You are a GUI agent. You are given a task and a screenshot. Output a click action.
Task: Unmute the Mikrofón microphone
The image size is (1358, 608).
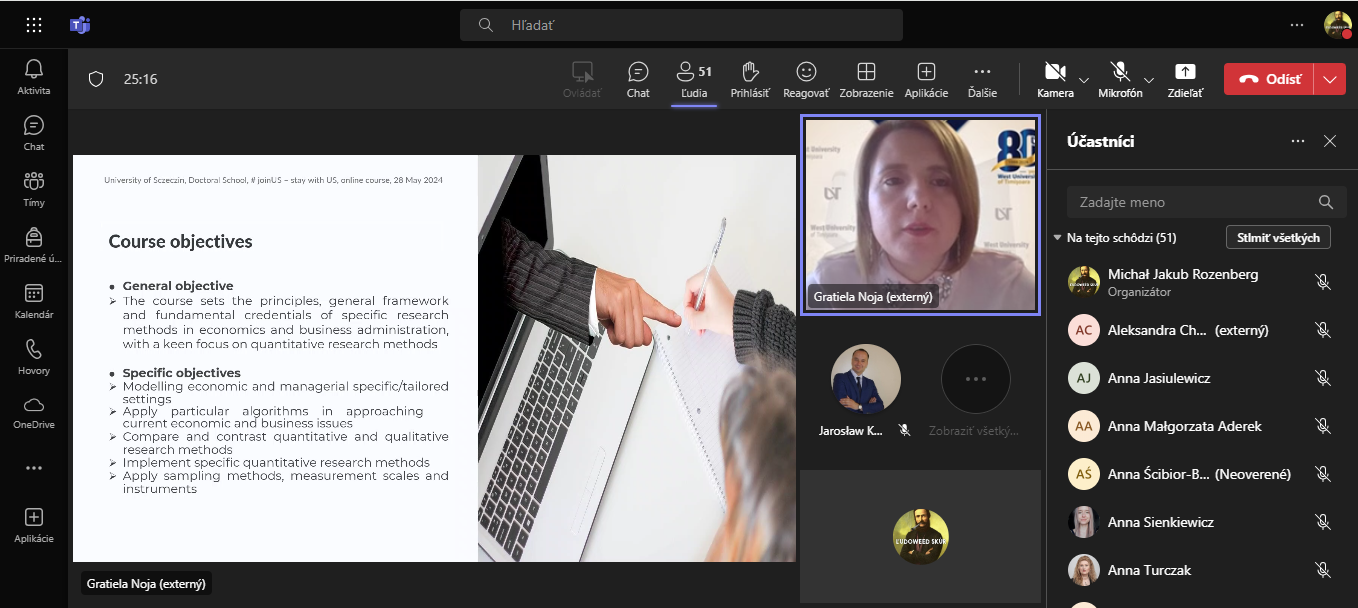coord(1120,72)
